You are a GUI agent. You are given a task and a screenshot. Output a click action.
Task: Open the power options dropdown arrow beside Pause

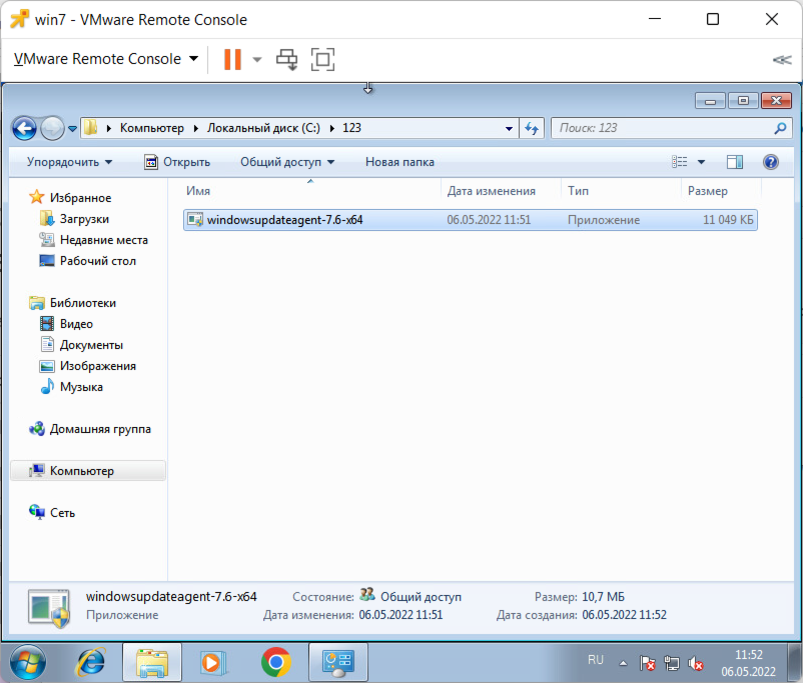click(257, 59)
